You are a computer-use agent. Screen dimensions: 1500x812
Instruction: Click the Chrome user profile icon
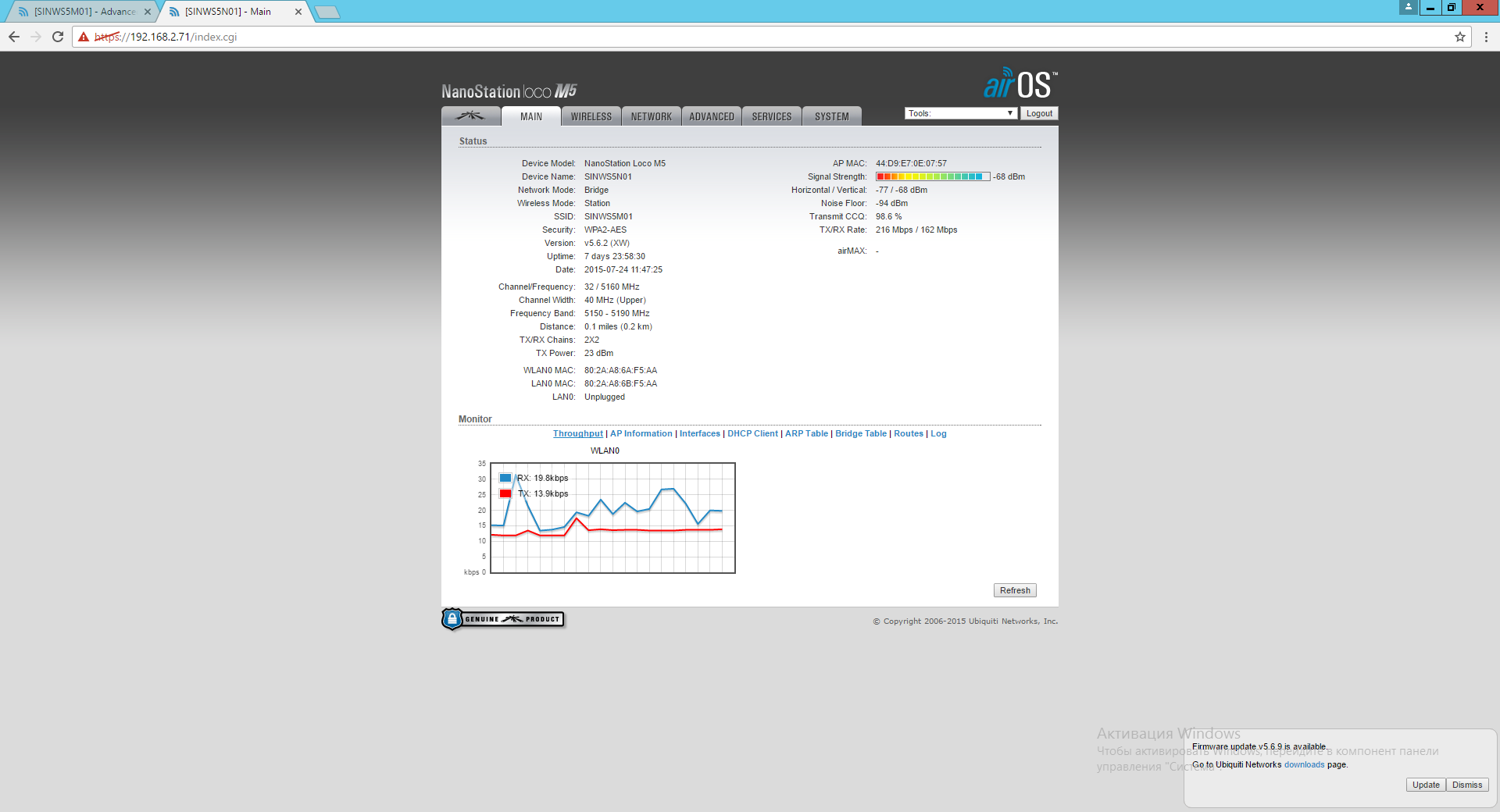(x=1409, y=7)
